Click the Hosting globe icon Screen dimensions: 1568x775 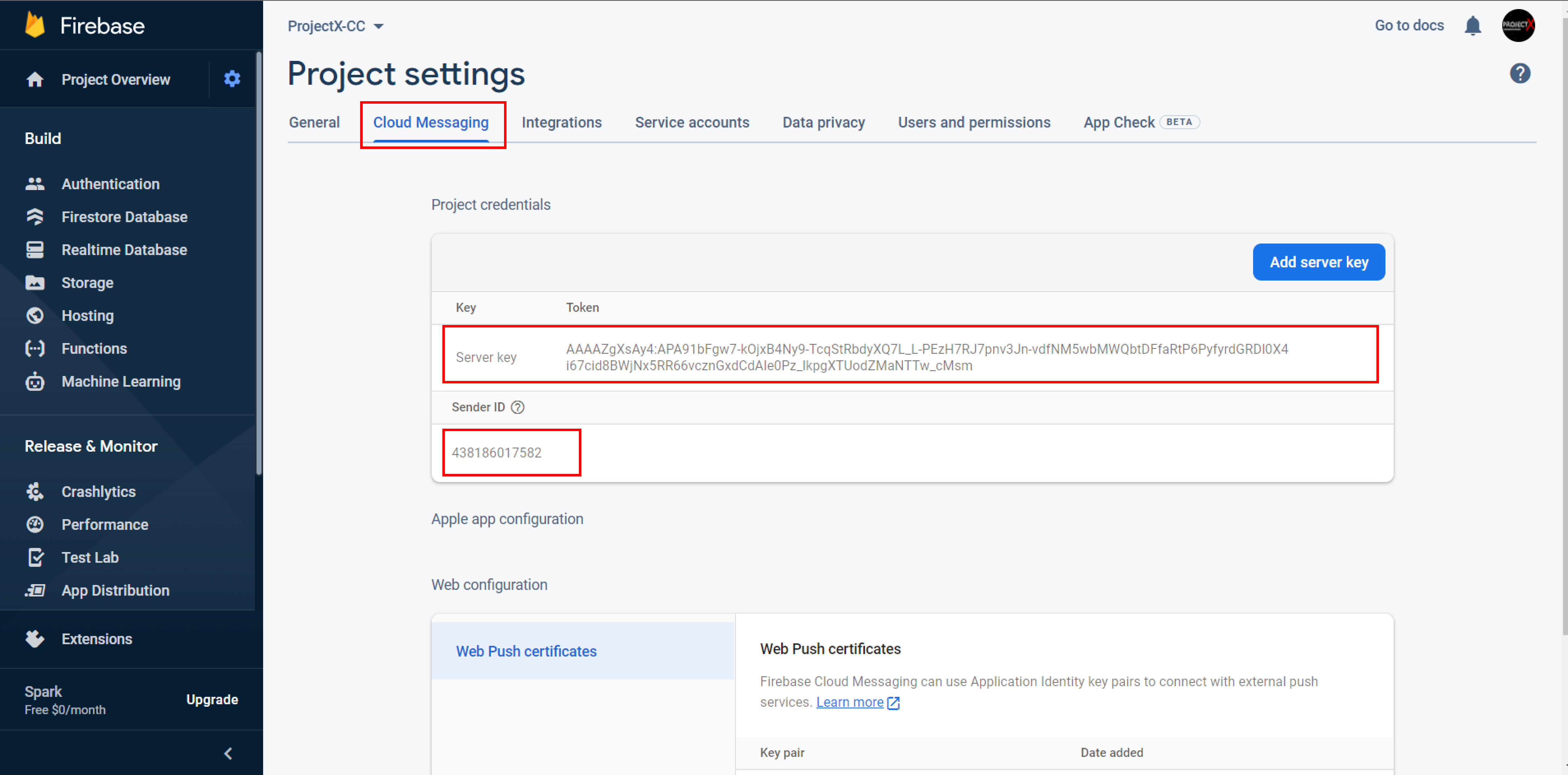tap(35, 315)
